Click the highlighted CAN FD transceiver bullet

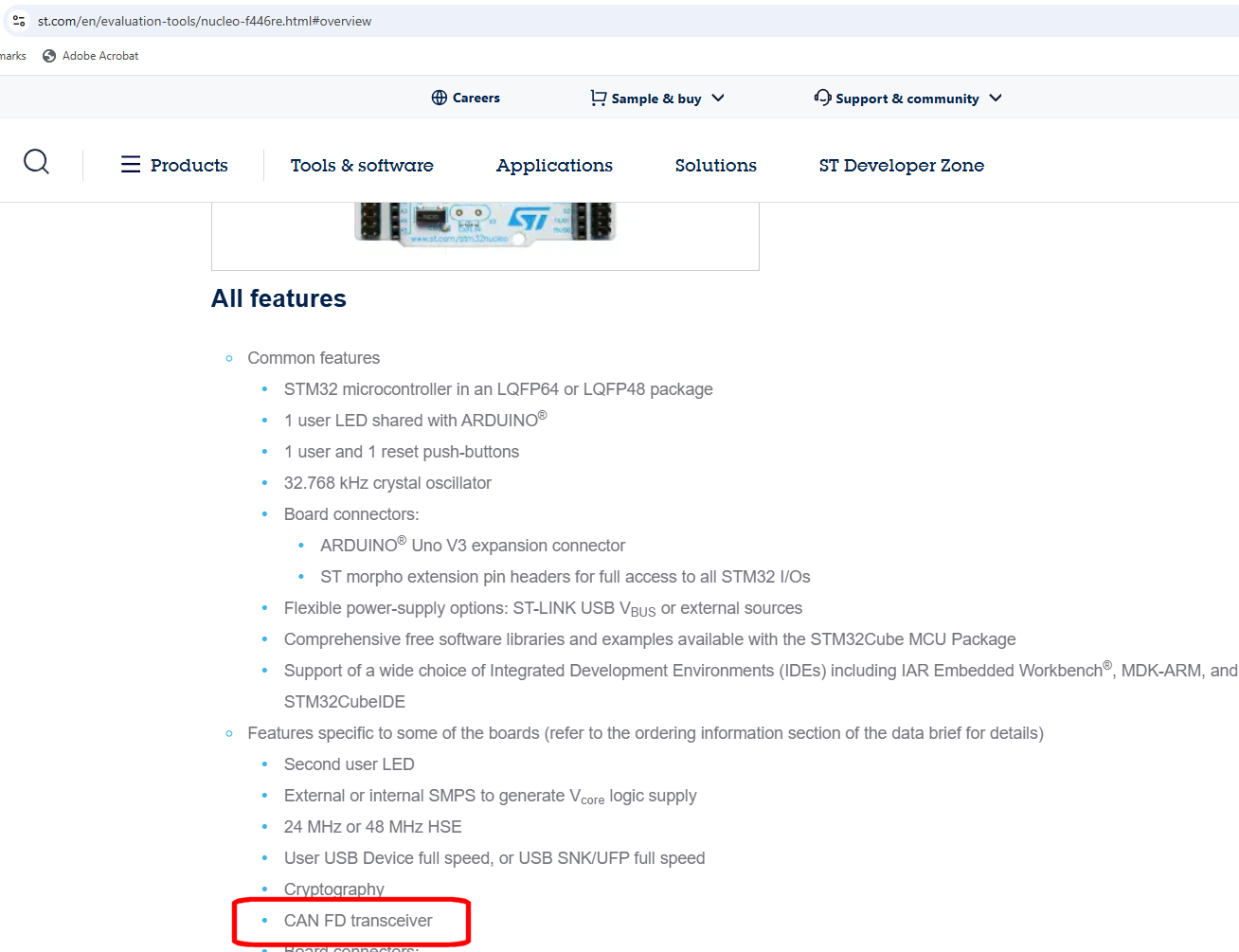coord(358,920)
